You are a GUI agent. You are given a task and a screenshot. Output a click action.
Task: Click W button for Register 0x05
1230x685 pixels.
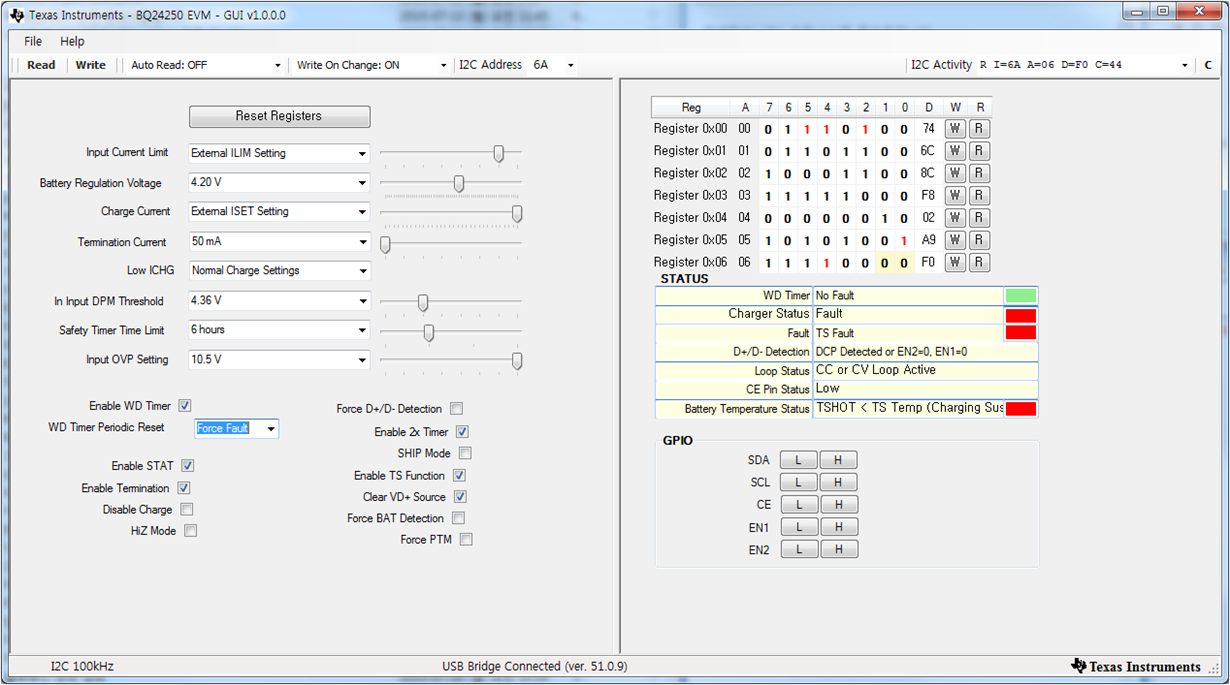pyautogui.click(x=955, y=240)
